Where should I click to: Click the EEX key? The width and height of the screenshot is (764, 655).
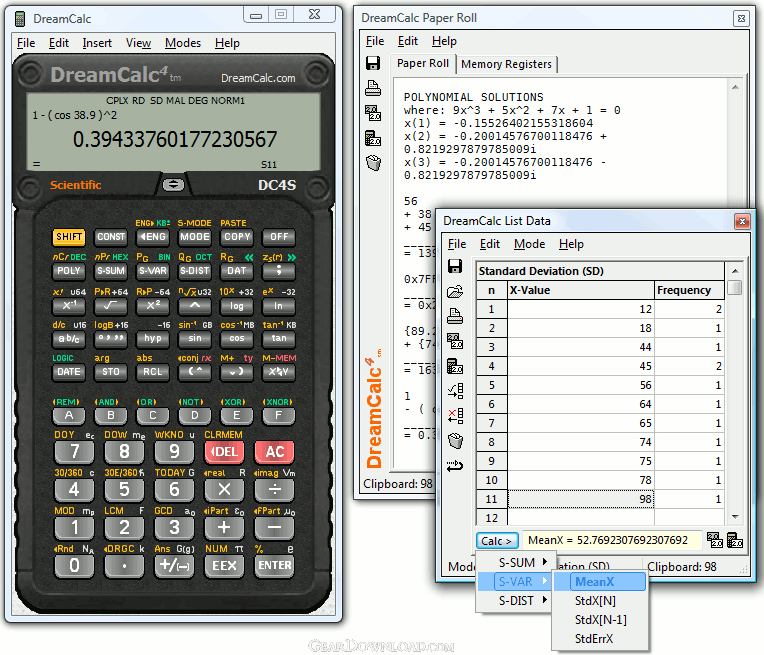pyautogui.click(x=224, y=565)
